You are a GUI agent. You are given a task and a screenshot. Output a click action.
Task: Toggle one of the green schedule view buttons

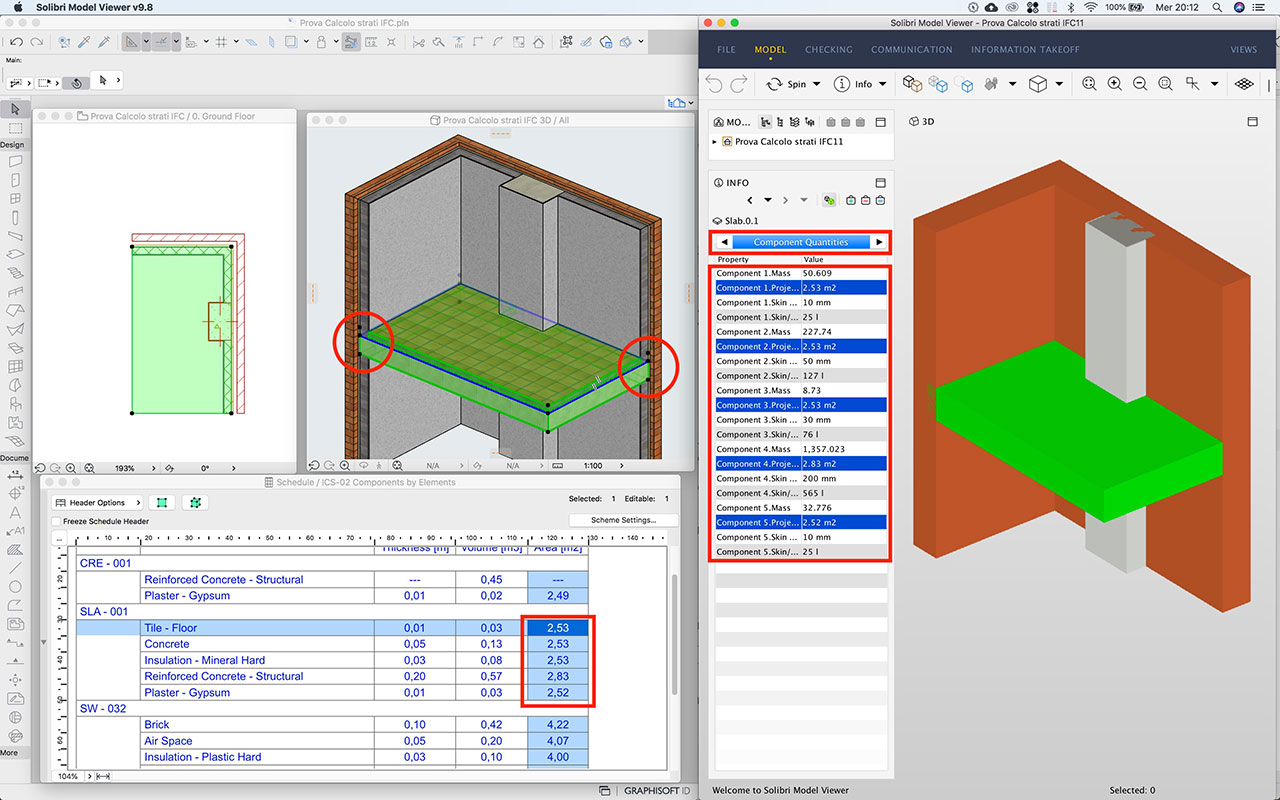click(x=162, y=502)
